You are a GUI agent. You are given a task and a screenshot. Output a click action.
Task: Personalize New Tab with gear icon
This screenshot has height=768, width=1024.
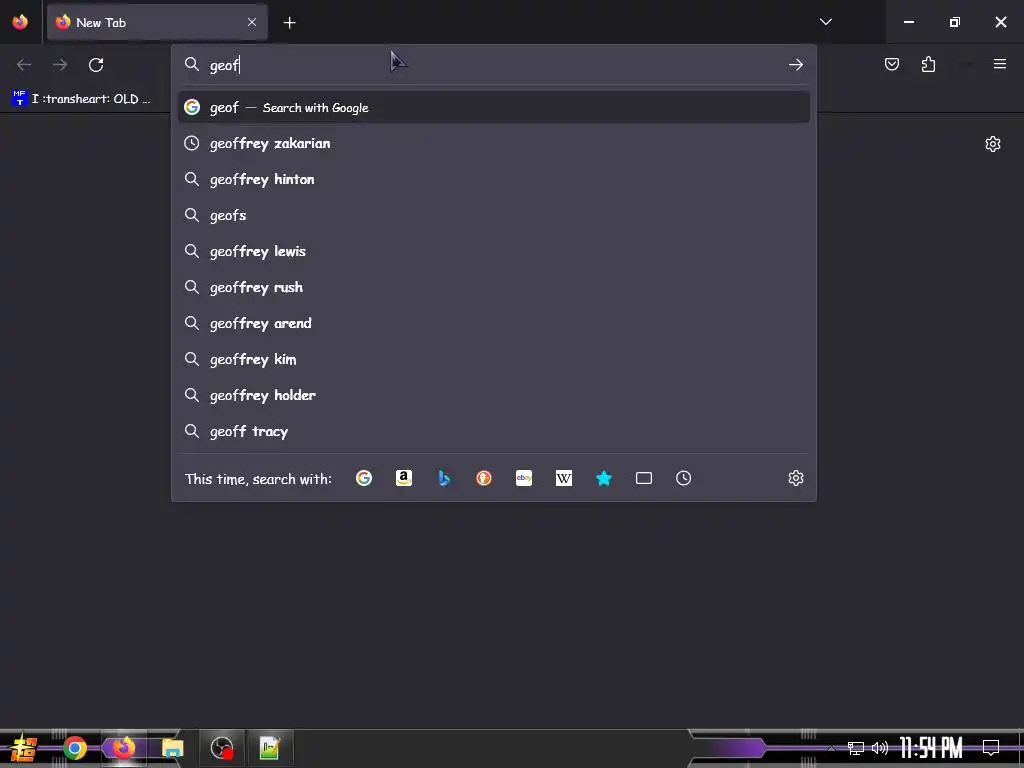tap(993, 144)
